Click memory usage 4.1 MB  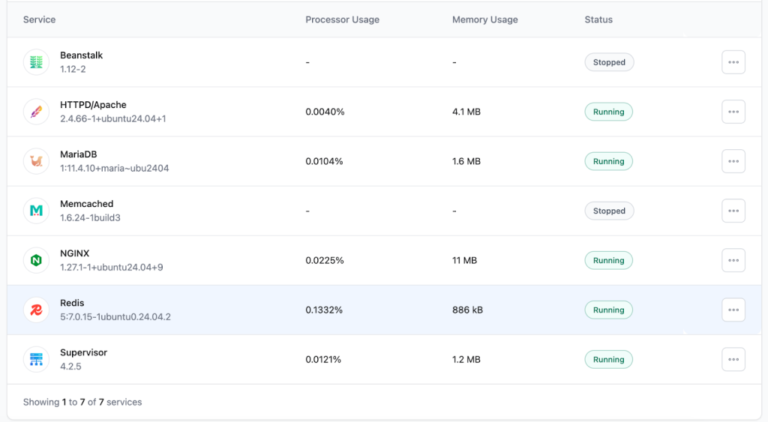466,112
